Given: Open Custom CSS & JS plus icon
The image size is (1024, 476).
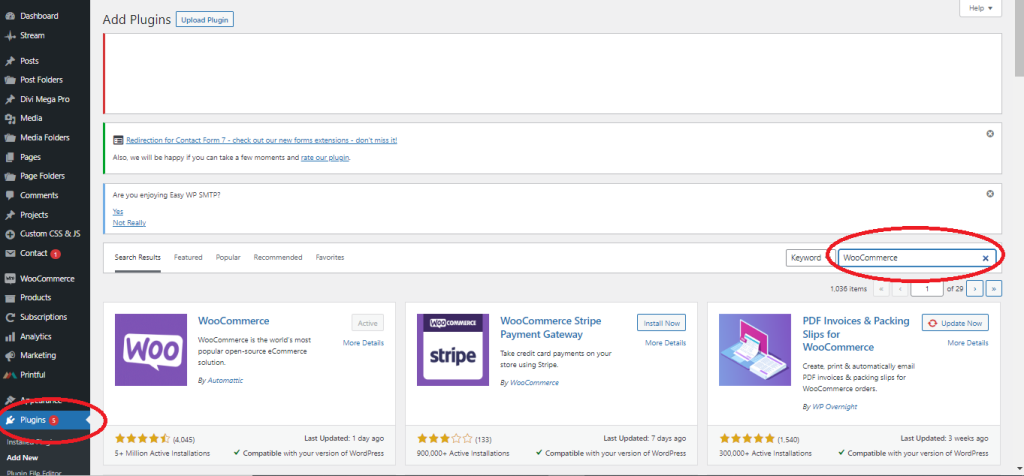Looking at the screenshot, I should (x=10, y=234).
